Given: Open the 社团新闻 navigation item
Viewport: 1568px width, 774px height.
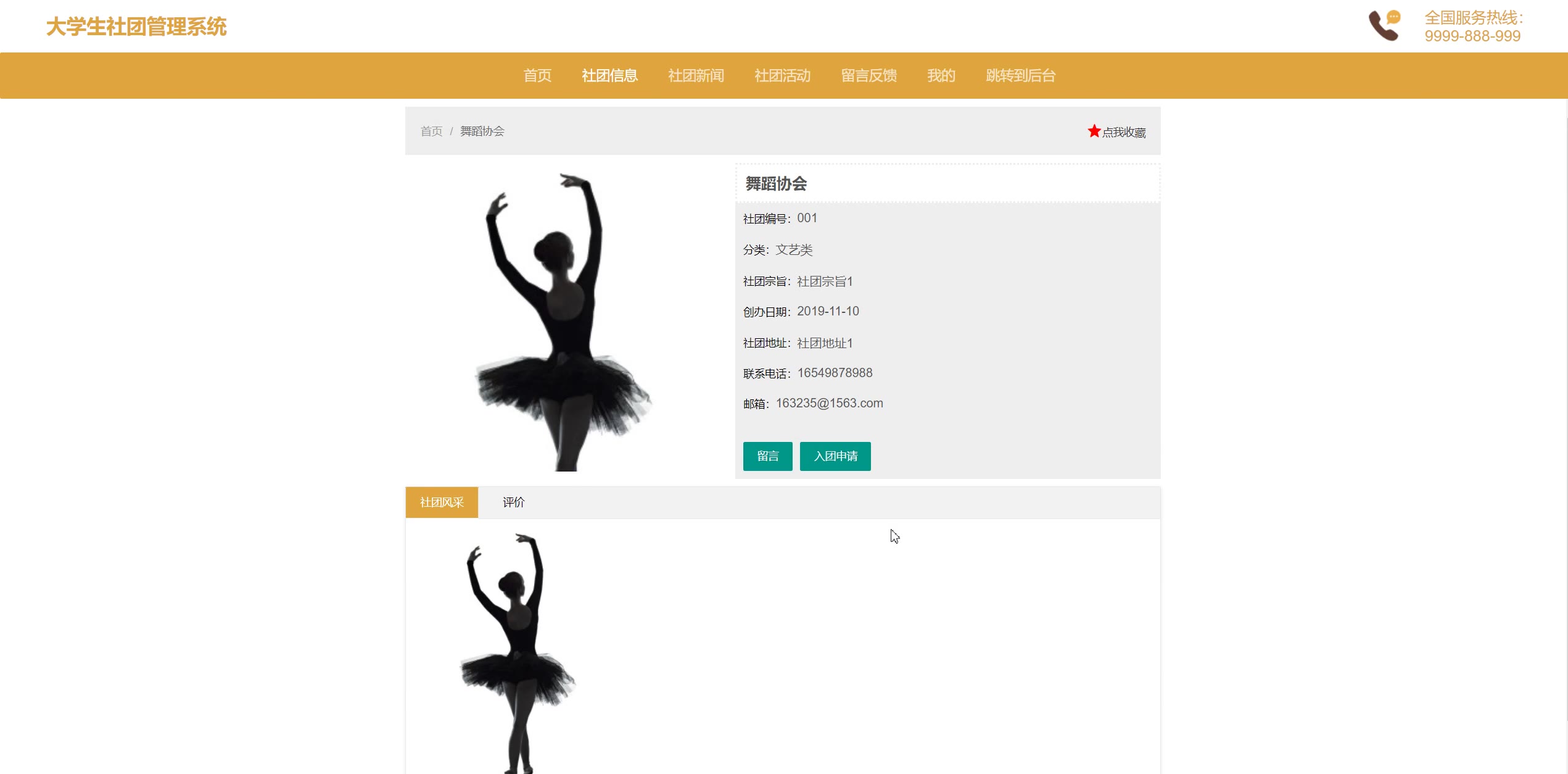Looking at the screenshot, I should click(696, 75).
